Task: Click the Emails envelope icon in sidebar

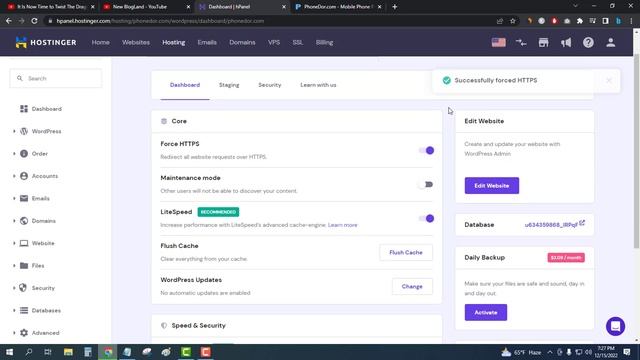Action: point(24,198)
